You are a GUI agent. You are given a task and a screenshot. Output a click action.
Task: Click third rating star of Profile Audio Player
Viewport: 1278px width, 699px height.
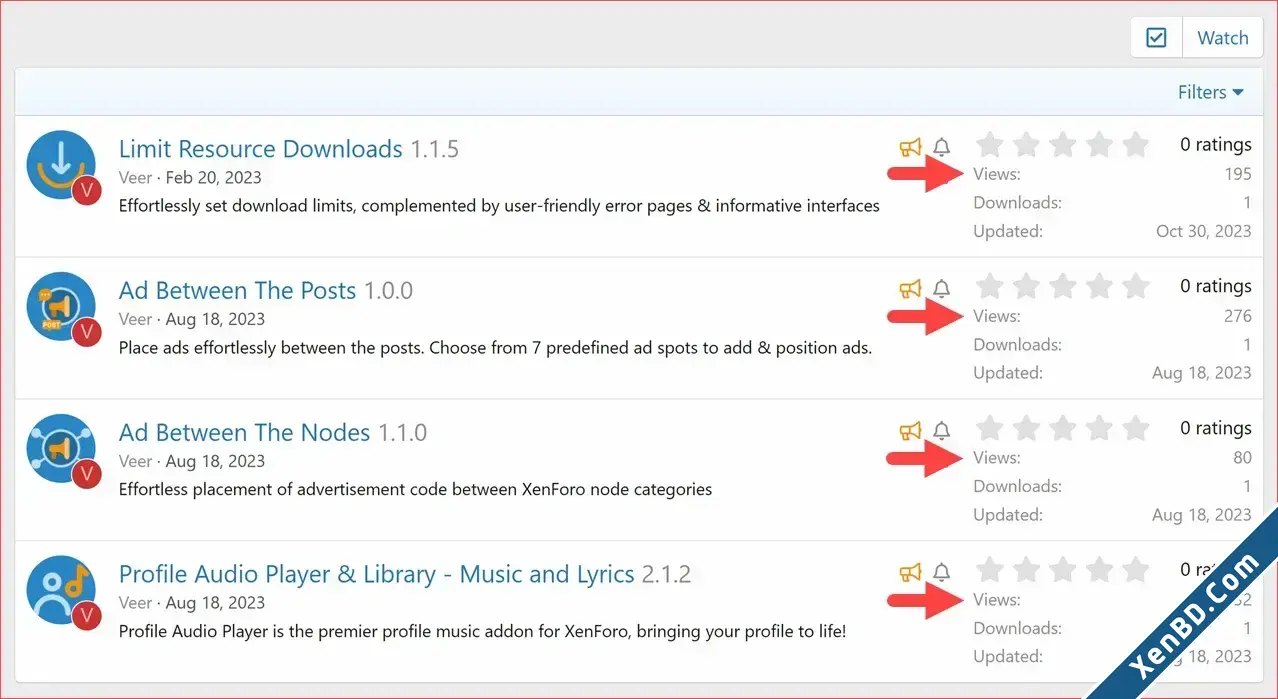pyautogui.click(x=1062, y=571)
